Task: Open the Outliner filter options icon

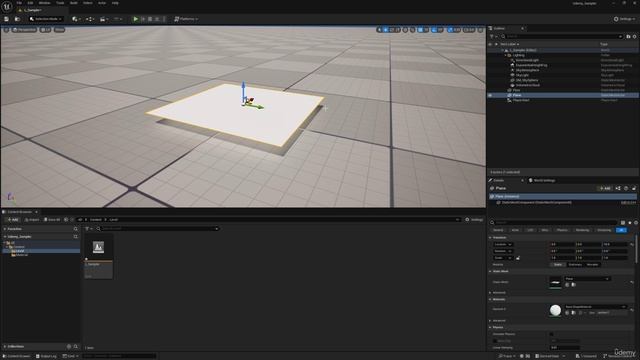Action: click(x=493, y=36)
